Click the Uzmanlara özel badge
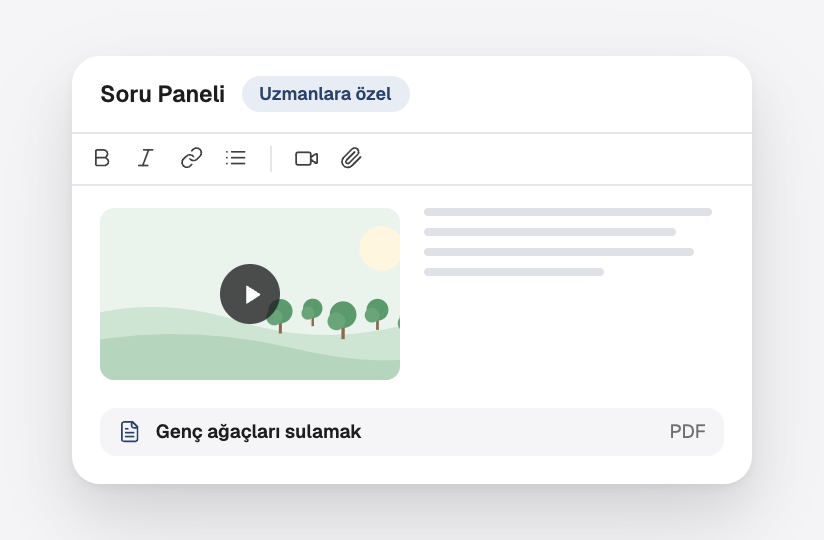 pyautogui.click(x=326, y=94)
